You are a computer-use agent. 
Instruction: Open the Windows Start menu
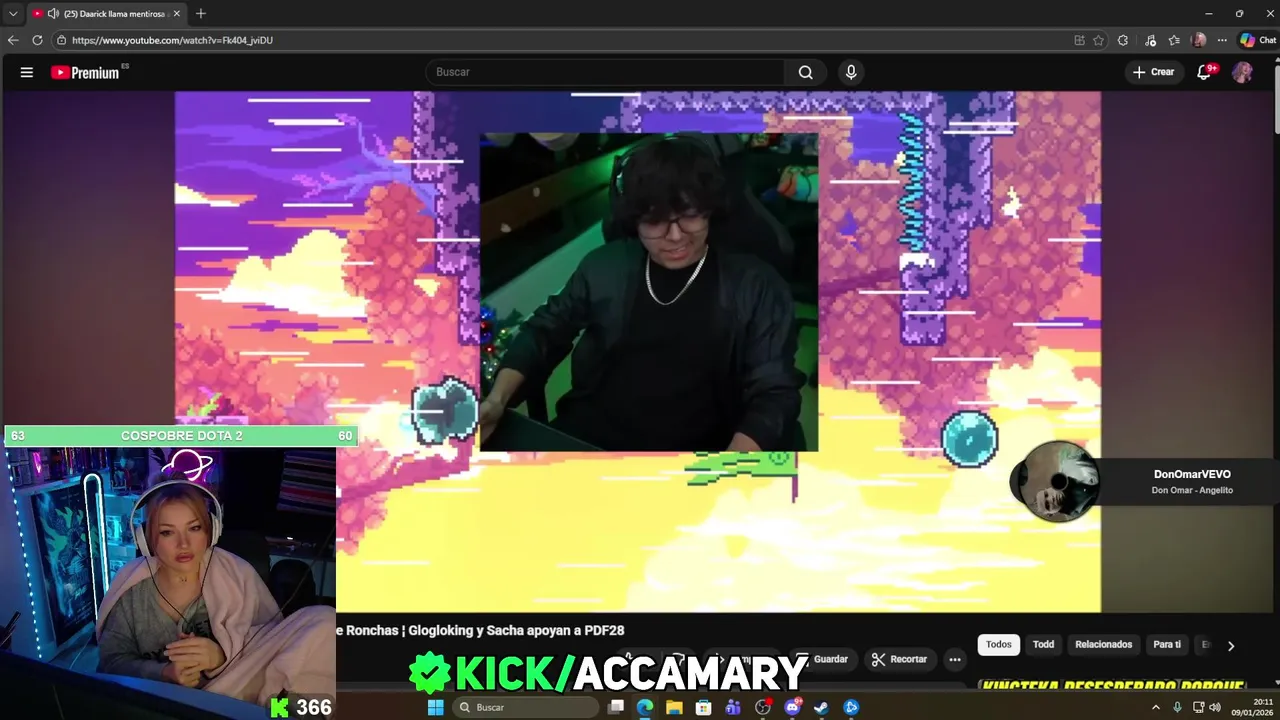pyautogui.click(x=435, y=707)
